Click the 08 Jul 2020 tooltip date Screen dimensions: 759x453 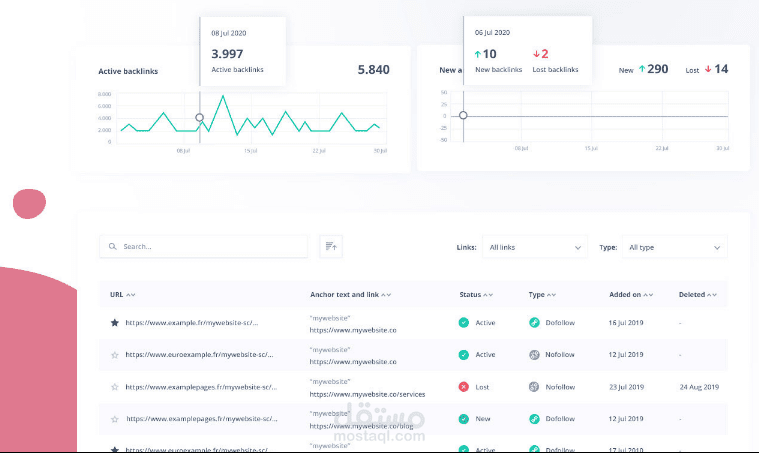pyautogui.click(x=229, y=33)
